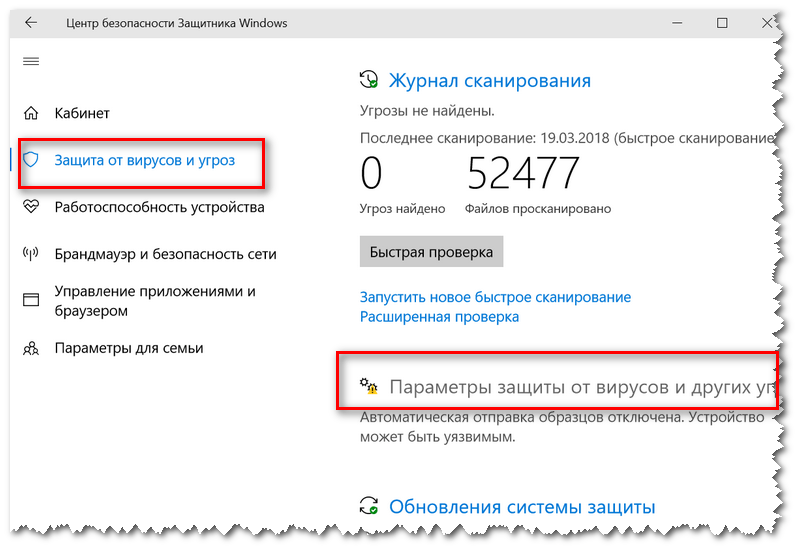Click the shield icon for virus protection

tap(31, 160)
